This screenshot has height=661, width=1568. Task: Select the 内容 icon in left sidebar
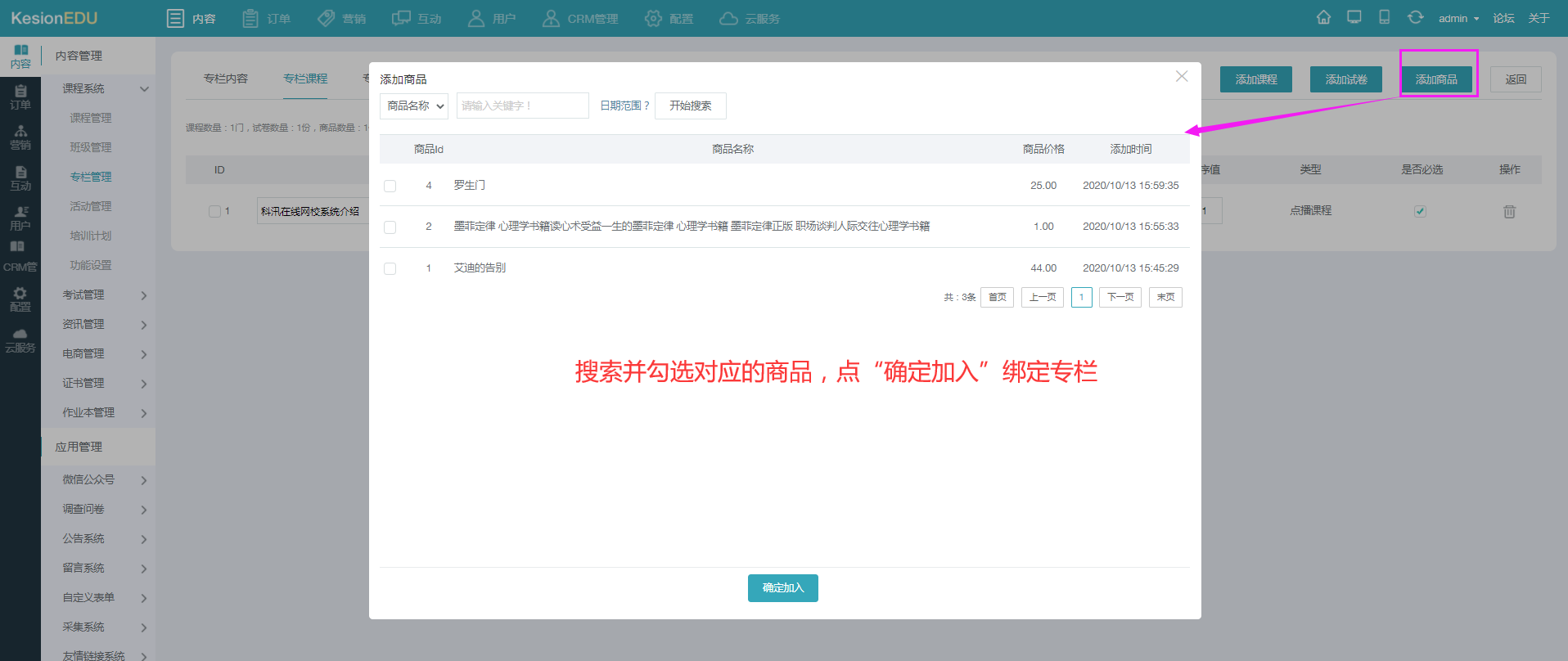point(20,56)
